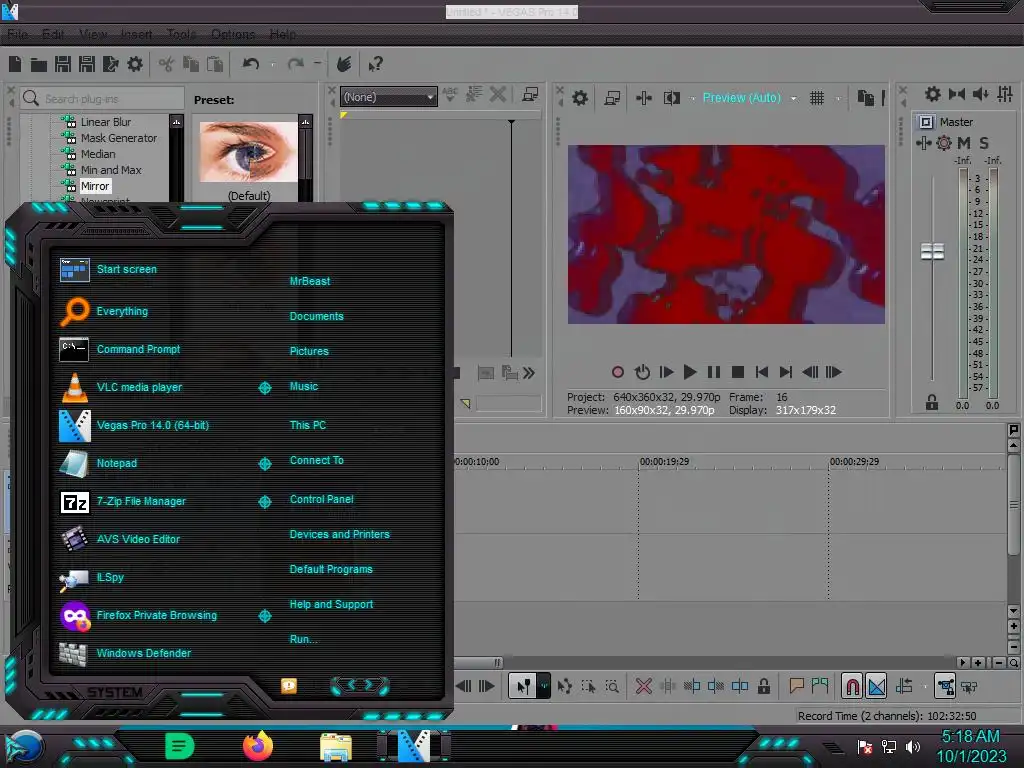The image size is (1024, 768).
Task: Insert a region using green flags icon
Action: (820, 686)
